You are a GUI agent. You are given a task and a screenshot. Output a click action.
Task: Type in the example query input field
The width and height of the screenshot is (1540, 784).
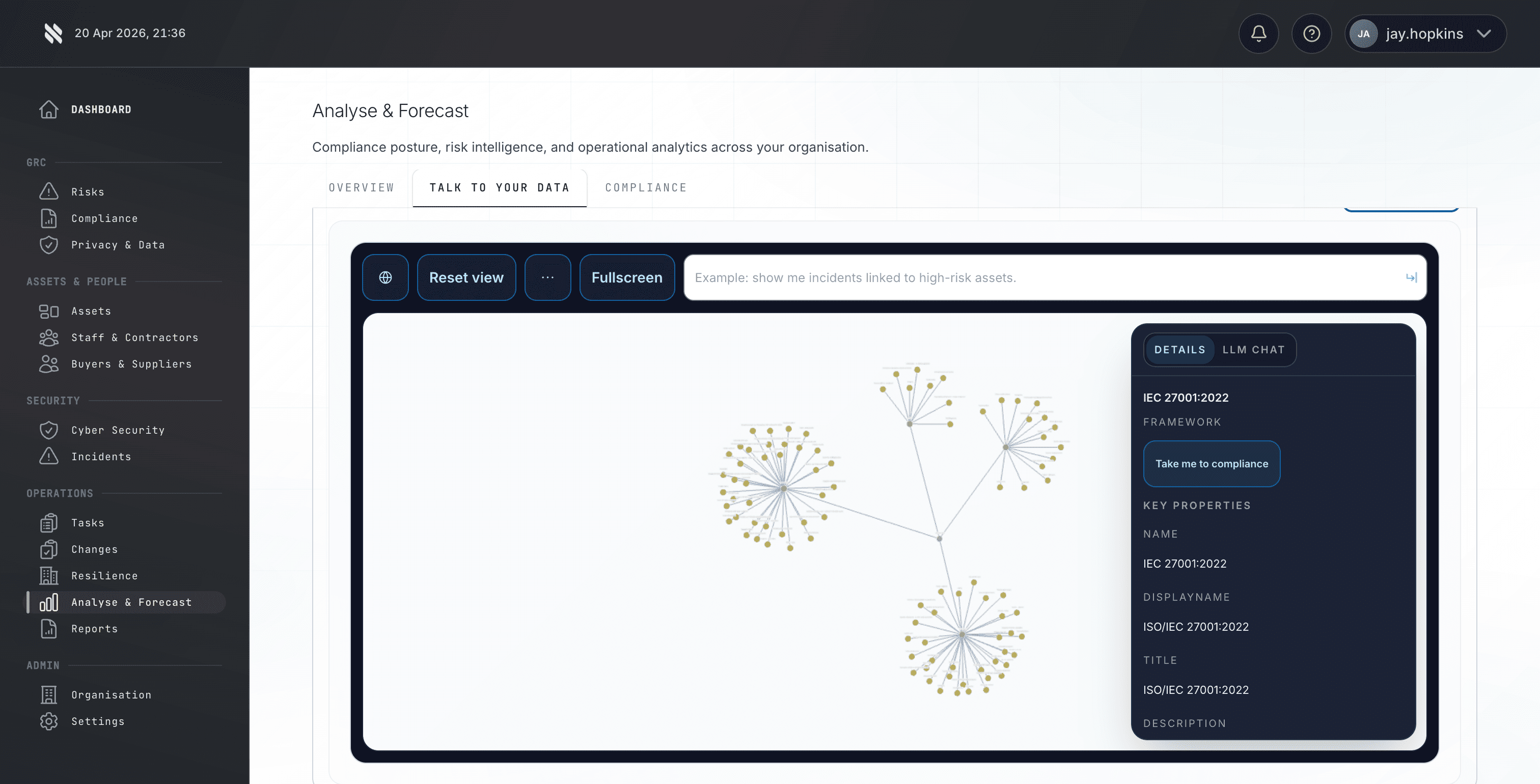pos(1016,277)
